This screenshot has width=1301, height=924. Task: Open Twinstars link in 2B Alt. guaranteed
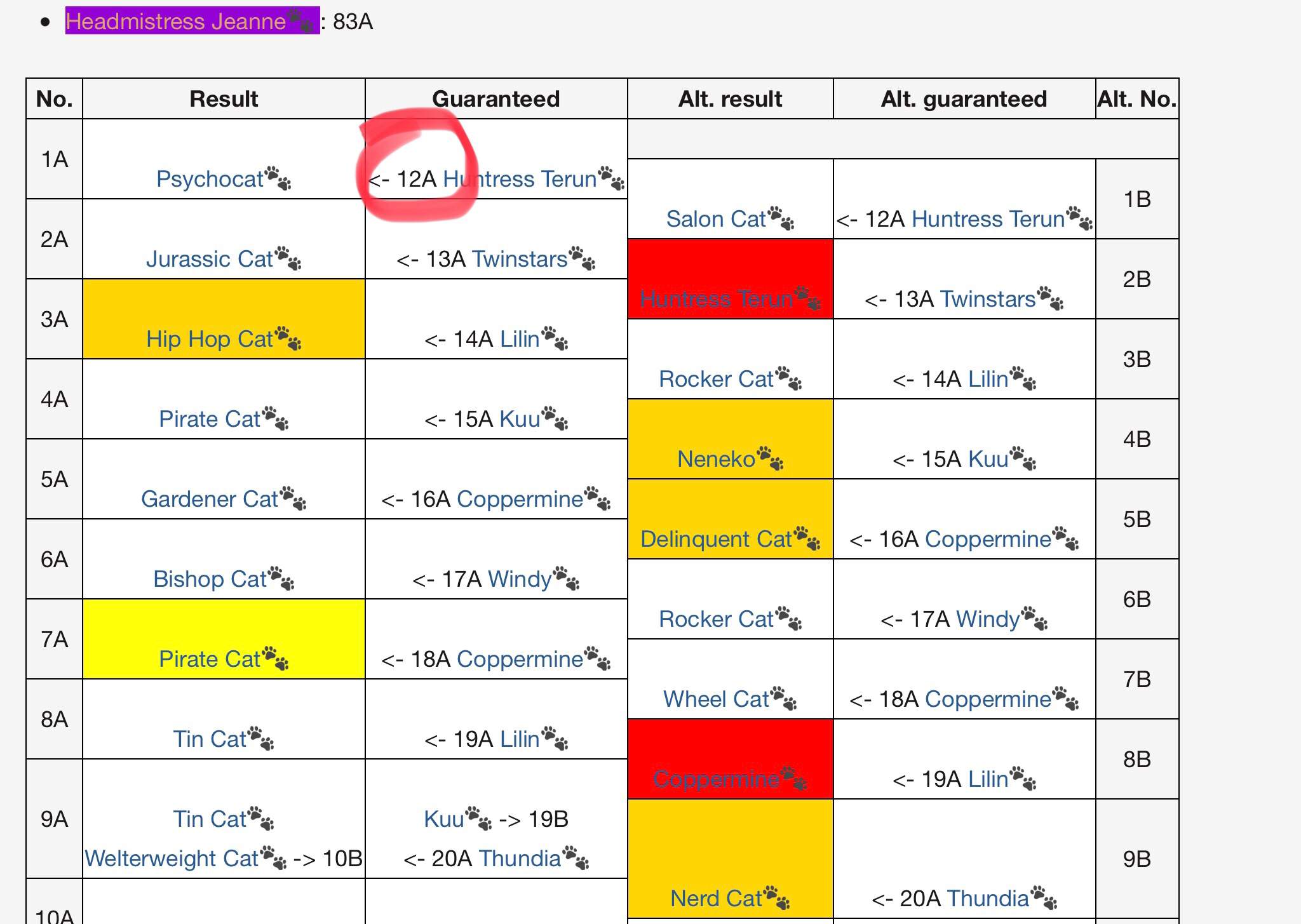point(988,299)
